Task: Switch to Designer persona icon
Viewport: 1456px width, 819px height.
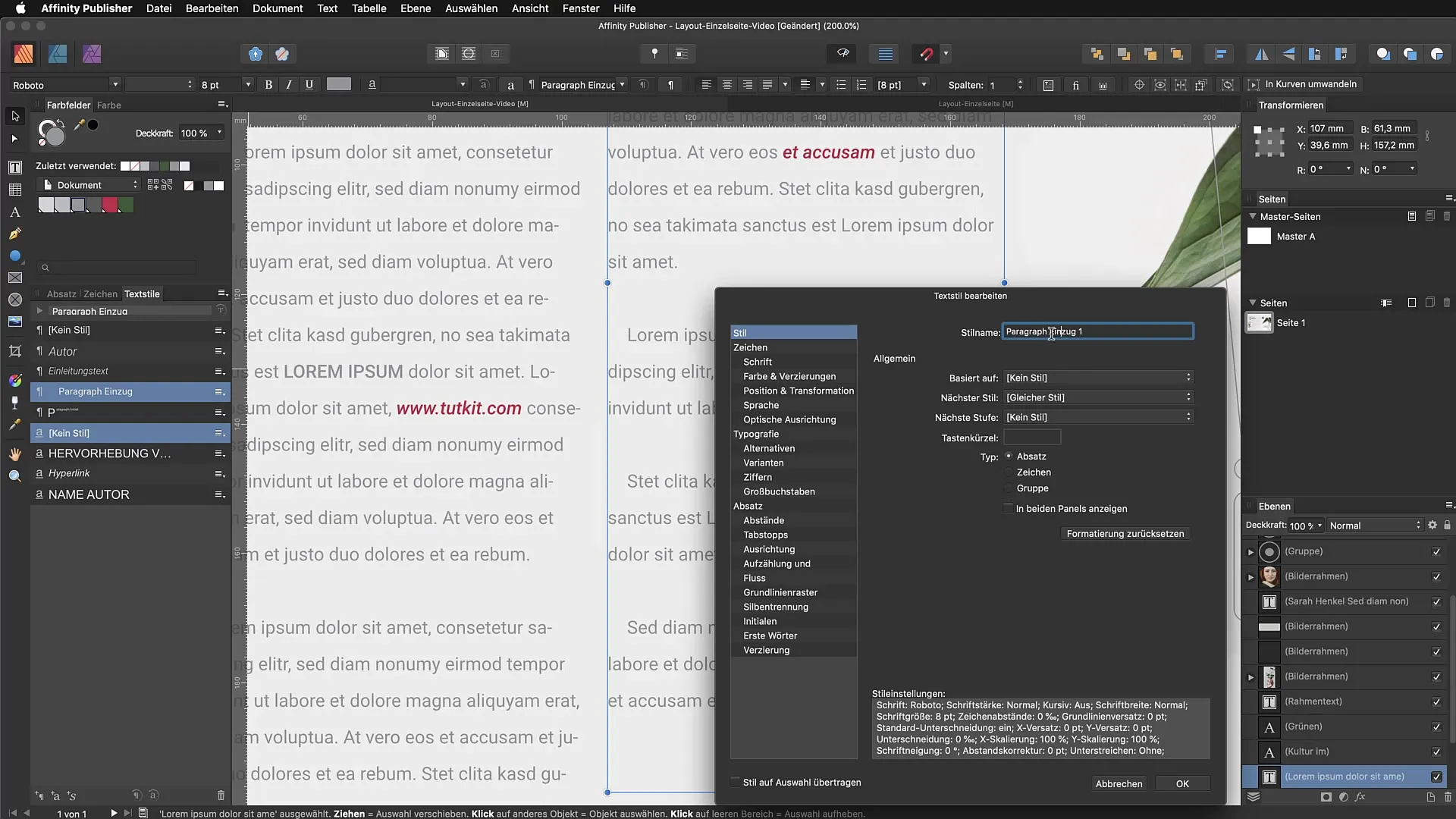Action: [58, 54]
